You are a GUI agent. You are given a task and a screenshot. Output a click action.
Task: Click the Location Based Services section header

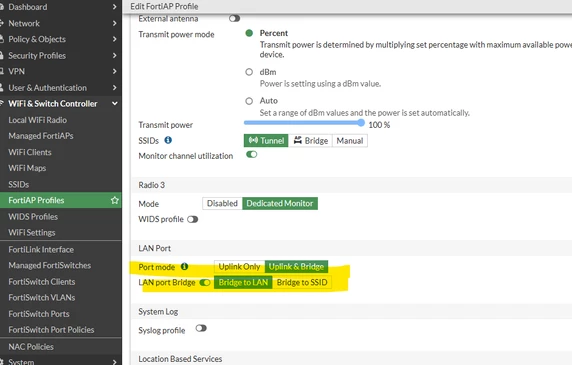[x=180, y=359]
